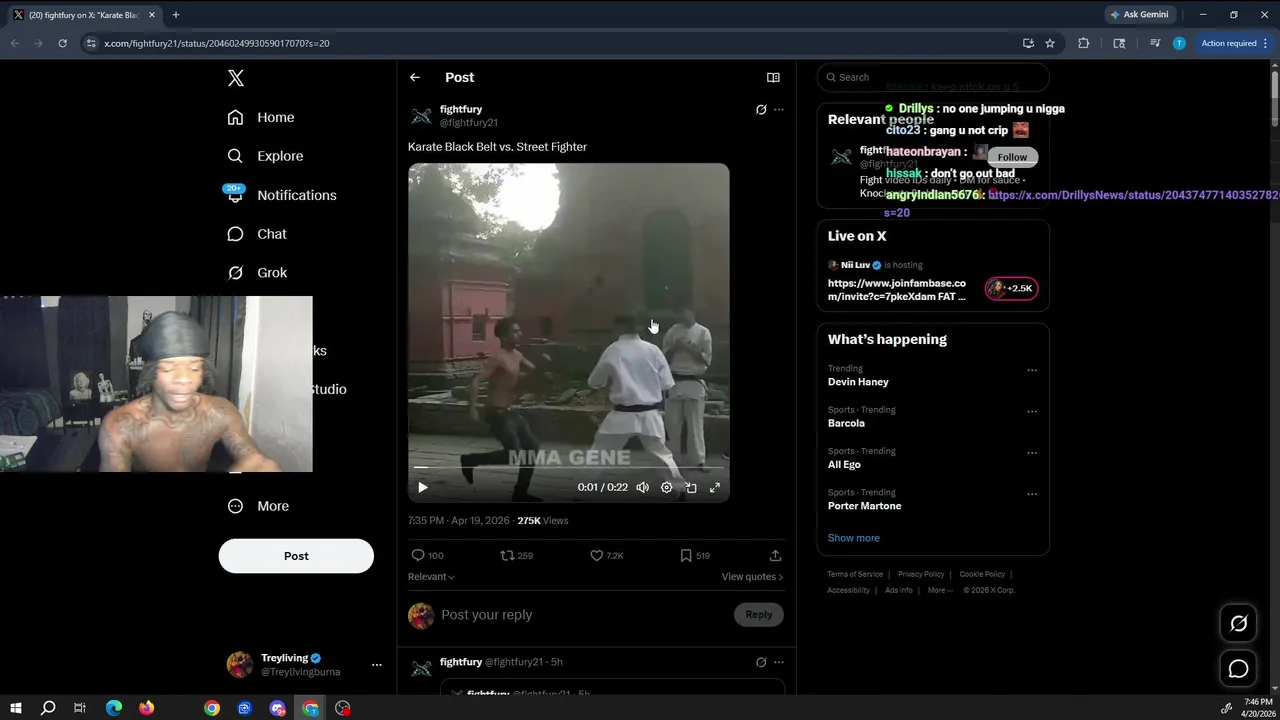Screen dimensions: 1280x720
Task: Seek on the video progress bar
Action: 568,467
